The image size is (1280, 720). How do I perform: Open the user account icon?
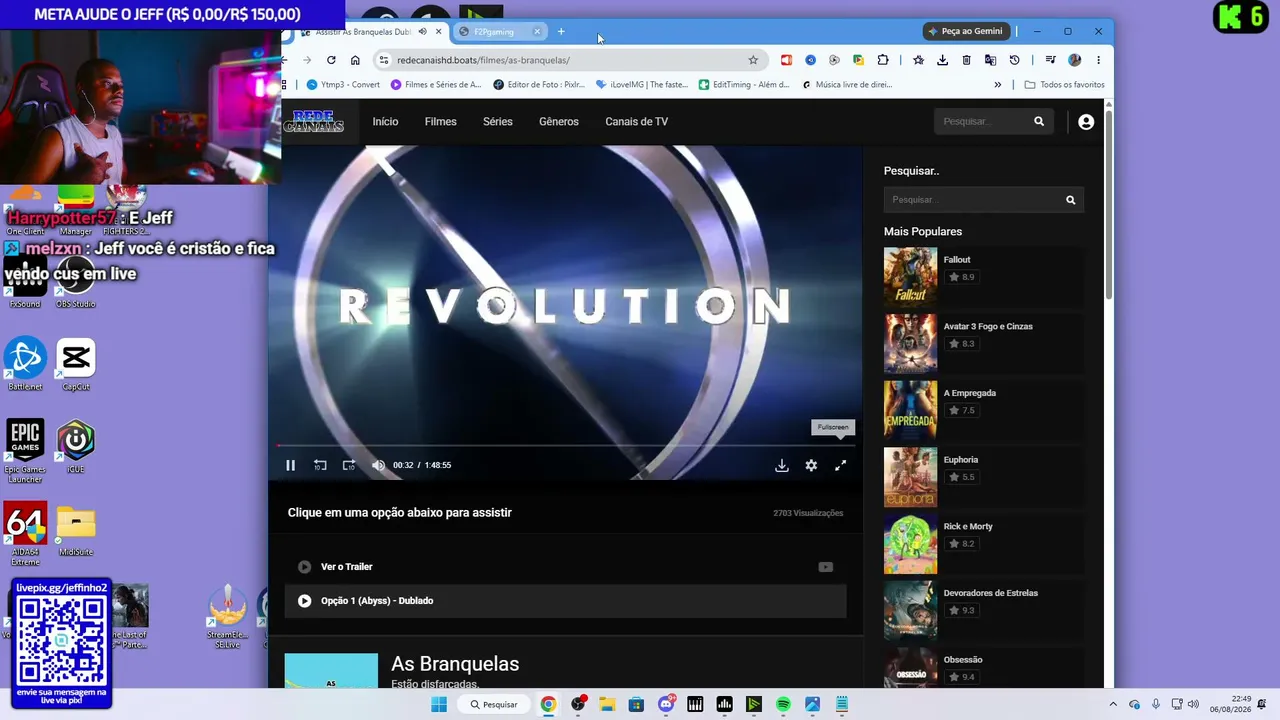pos(1086,122)
